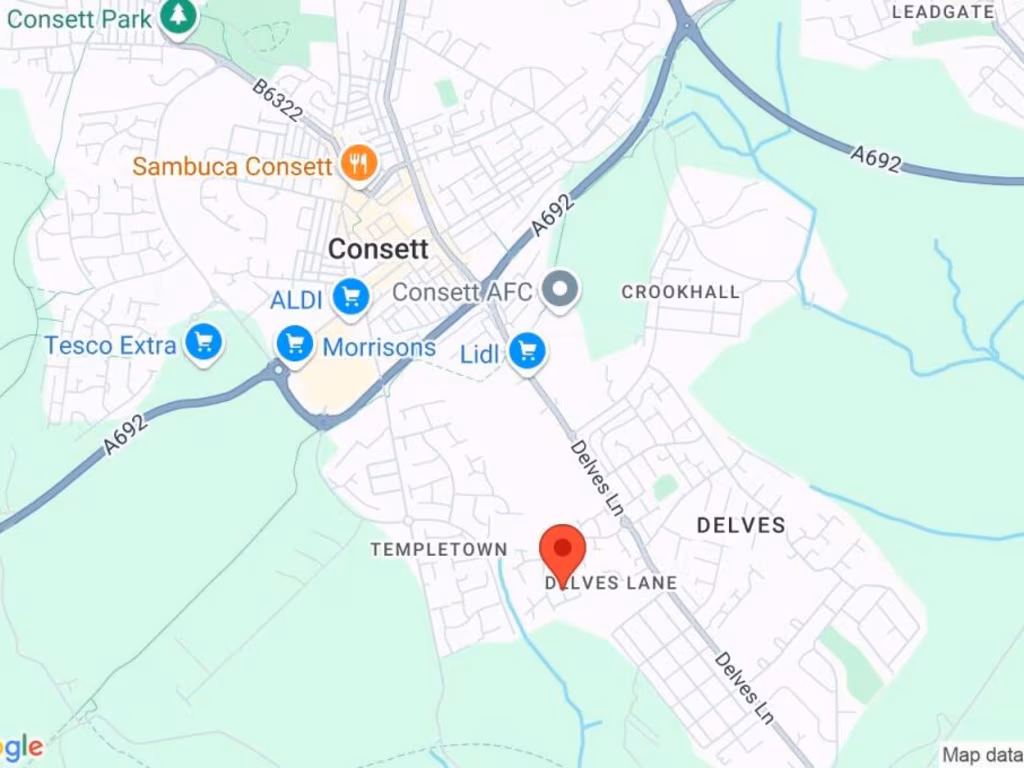Select the Sambuca Consett text label
The width and height of the screenshot is (1024, 768).
point(232,166)
